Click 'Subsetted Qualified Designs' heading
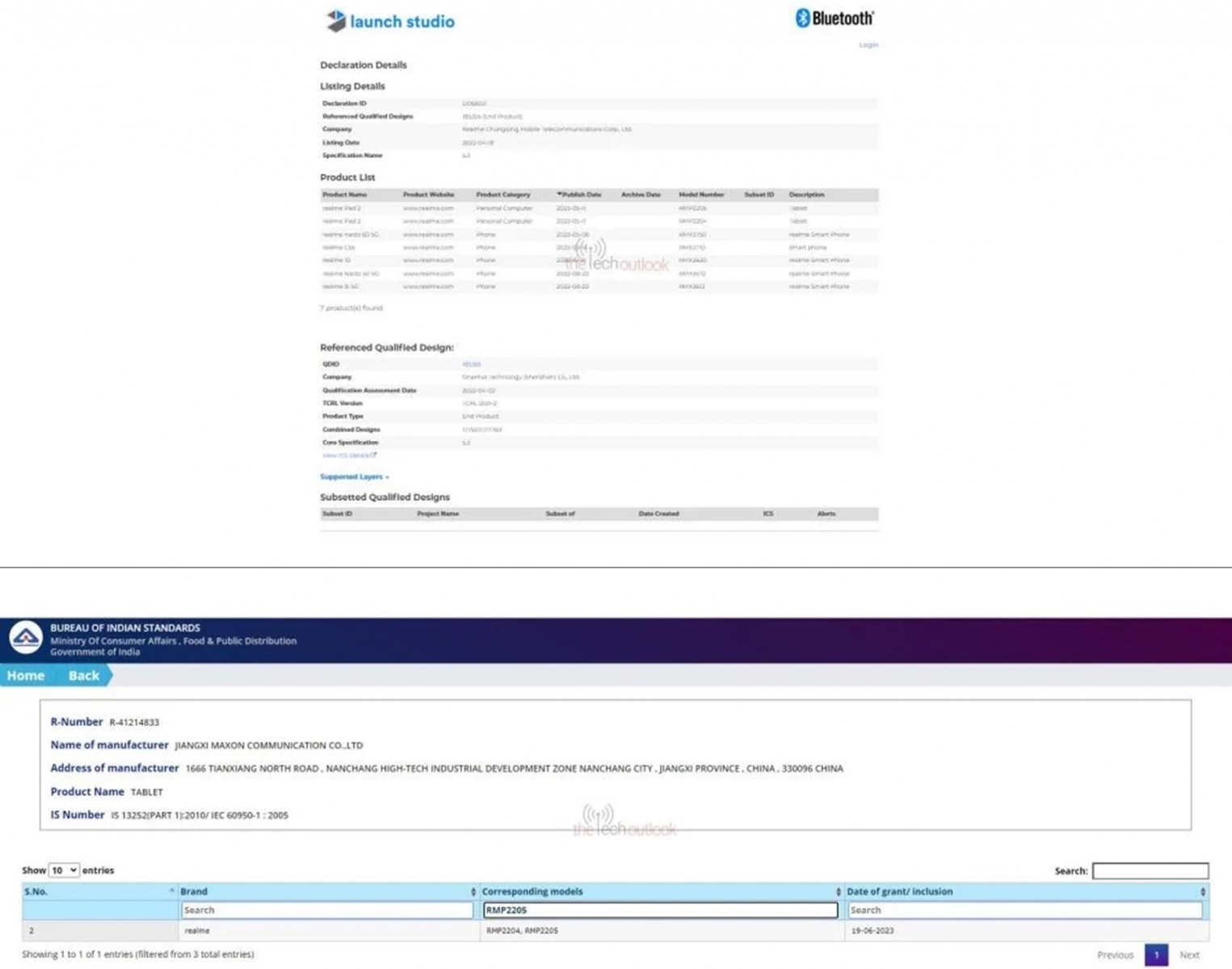This screenshot has width=1232, height=969. [x=385, y=497]
